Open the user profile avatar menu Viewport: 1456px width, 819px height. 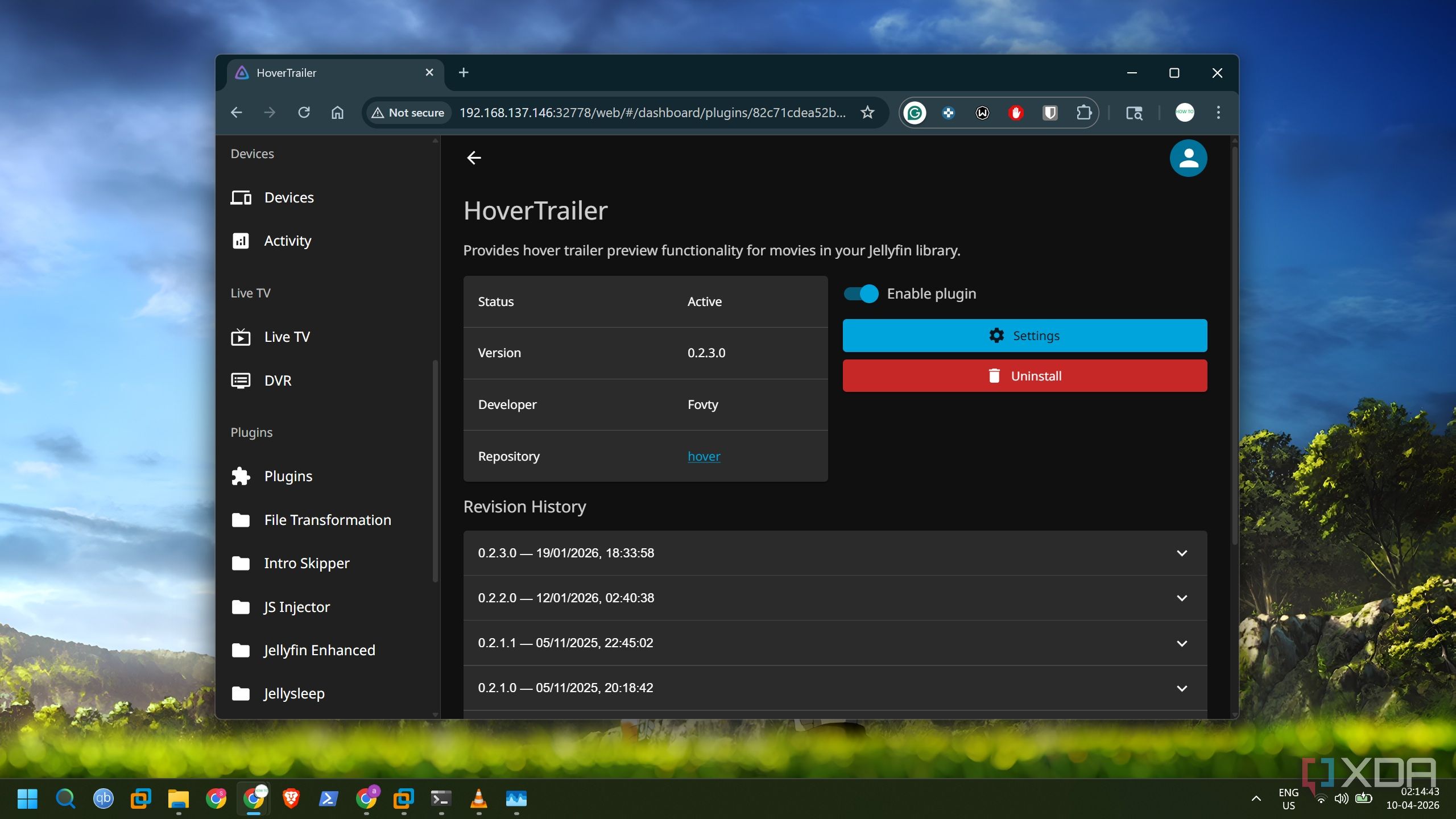coord(1188,158)
